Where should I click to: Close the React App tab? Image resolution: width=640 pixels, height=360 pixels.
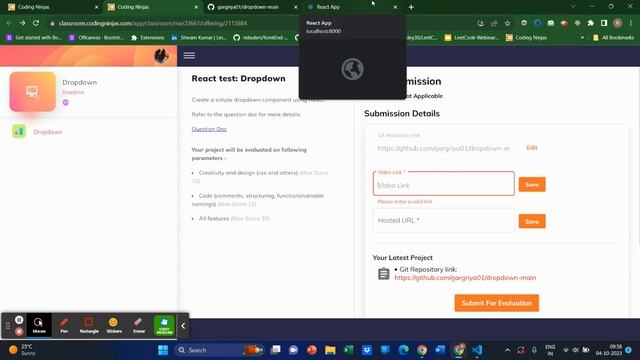tap(395, 7)
